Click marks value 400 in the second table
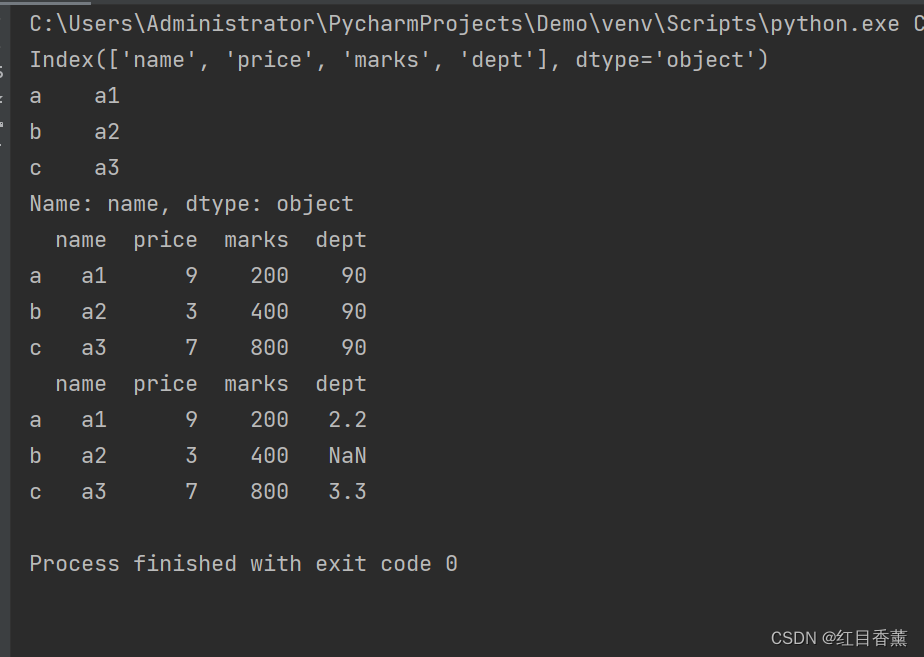 (x=269, y=456)
